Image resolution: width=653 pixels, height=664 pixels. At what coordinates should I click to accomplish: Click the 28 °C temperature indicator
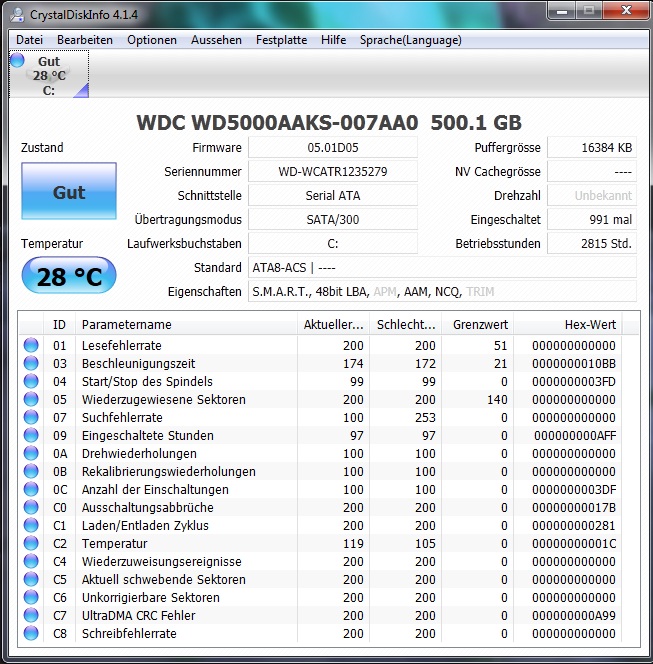point(69,276)
